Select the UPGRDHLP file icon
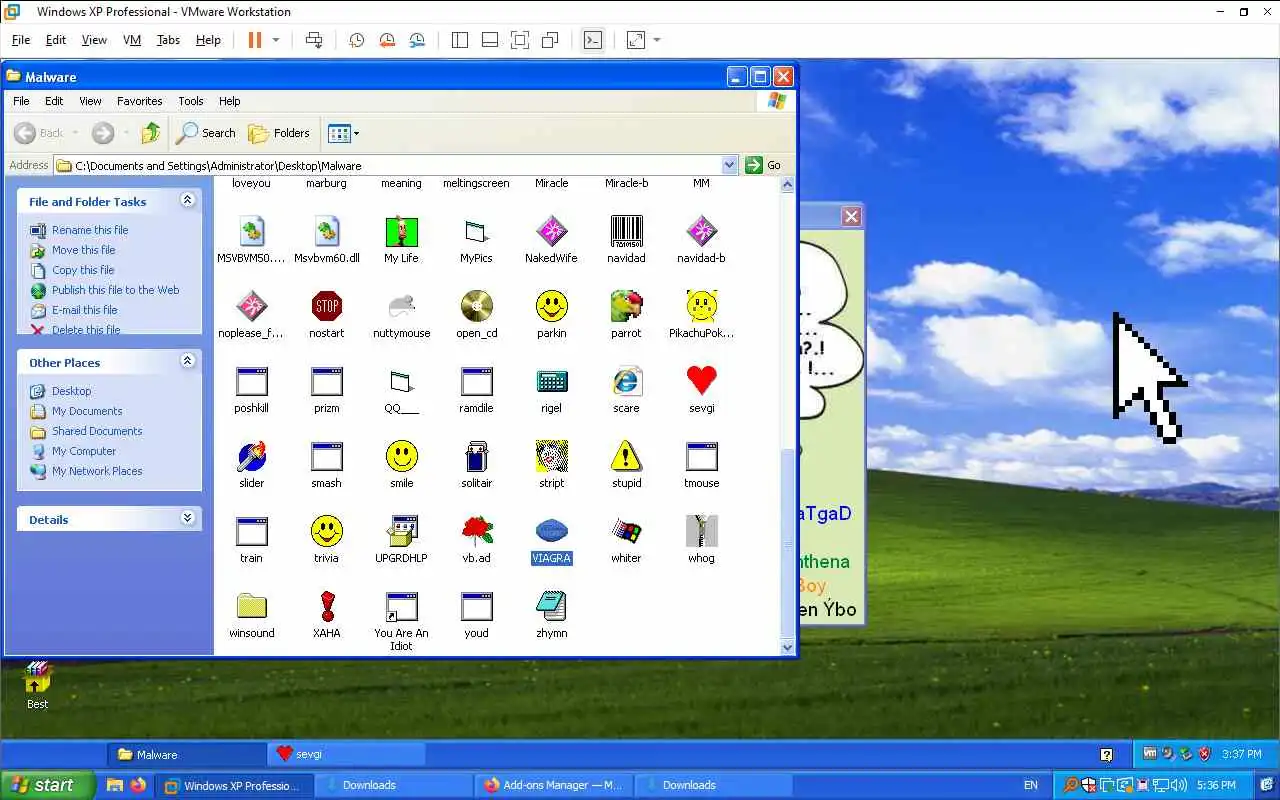 (x=401, y=531)
